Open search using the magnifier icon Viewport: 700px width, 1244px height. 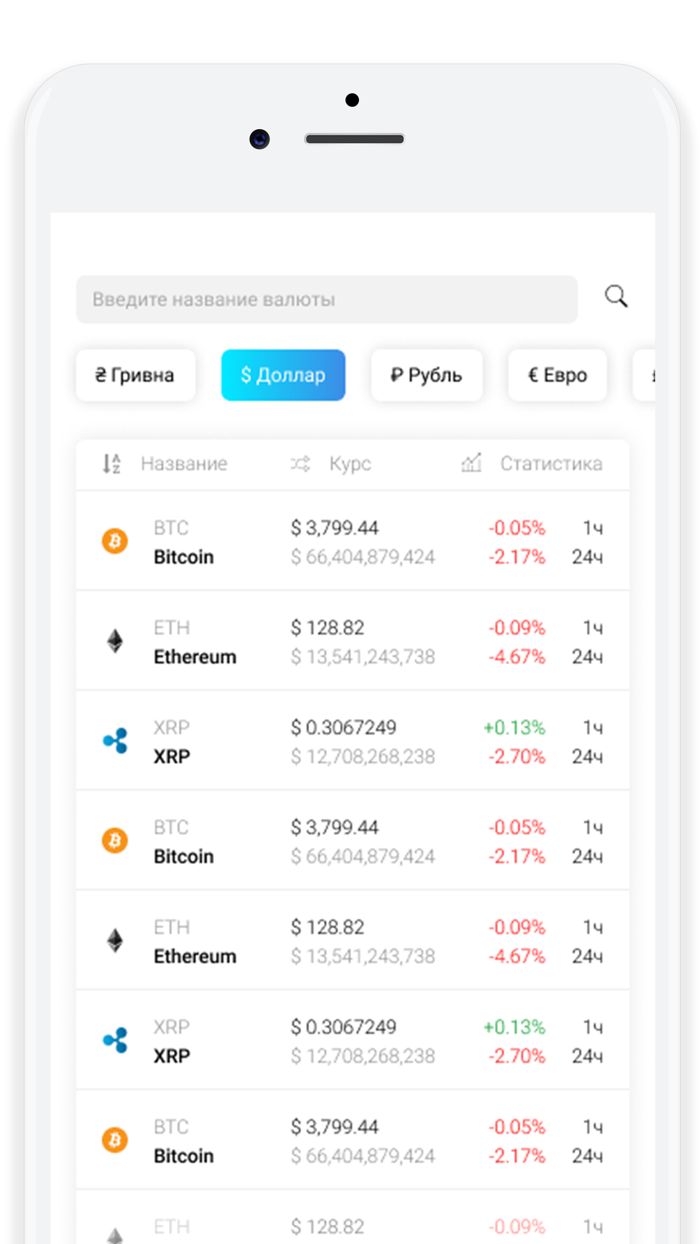click(615, 298)
